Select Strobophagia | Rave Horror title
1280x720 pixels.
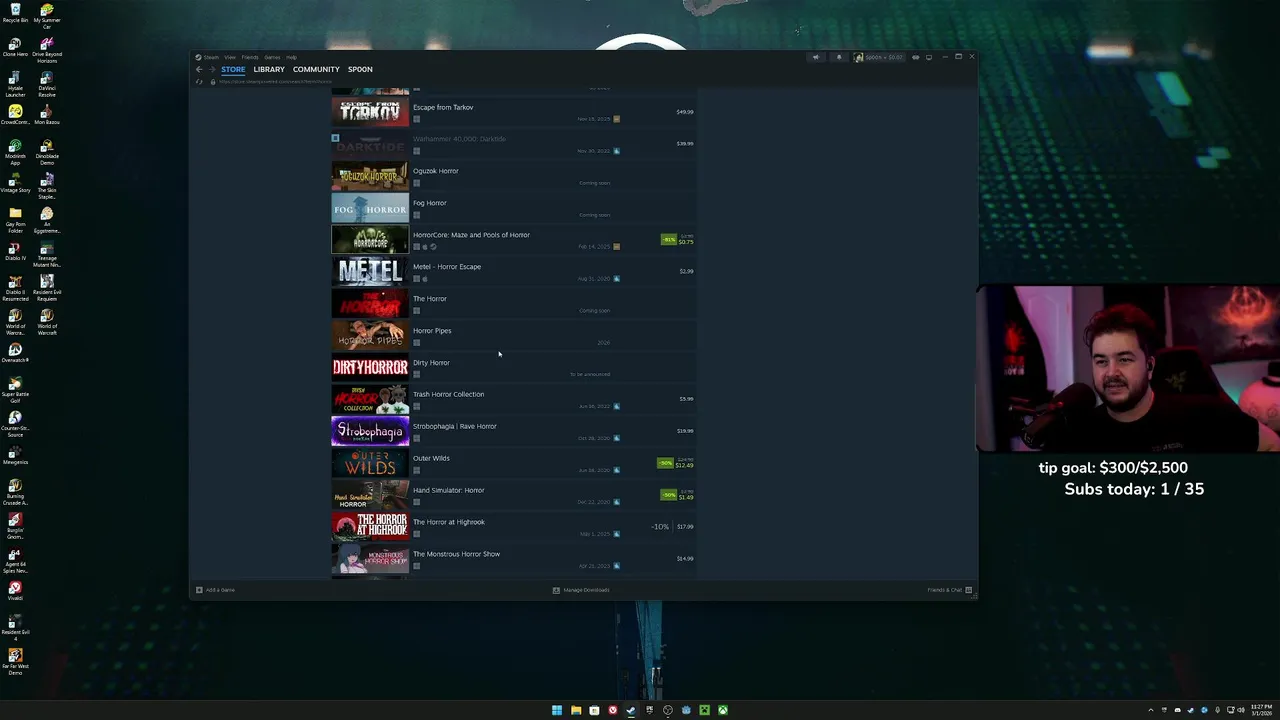[x=455, y=427]
